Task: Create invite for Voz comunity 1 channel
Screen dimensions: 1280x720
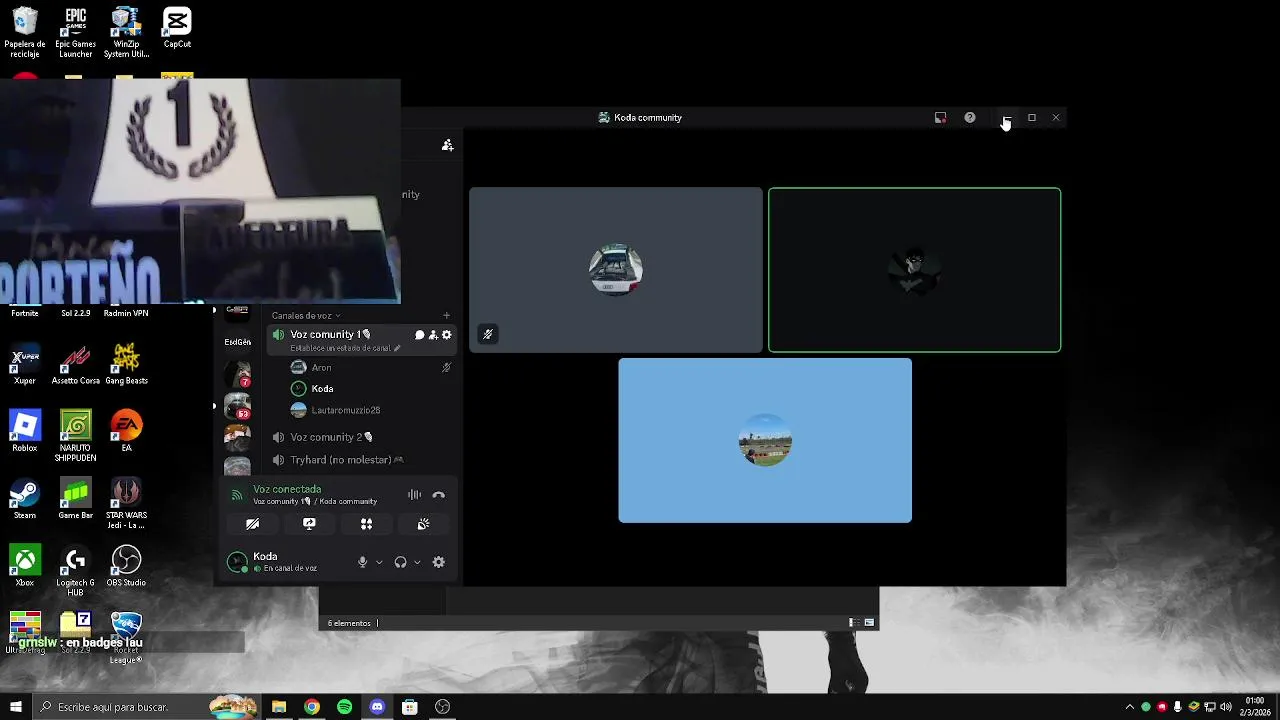Action: coord(433,335)
